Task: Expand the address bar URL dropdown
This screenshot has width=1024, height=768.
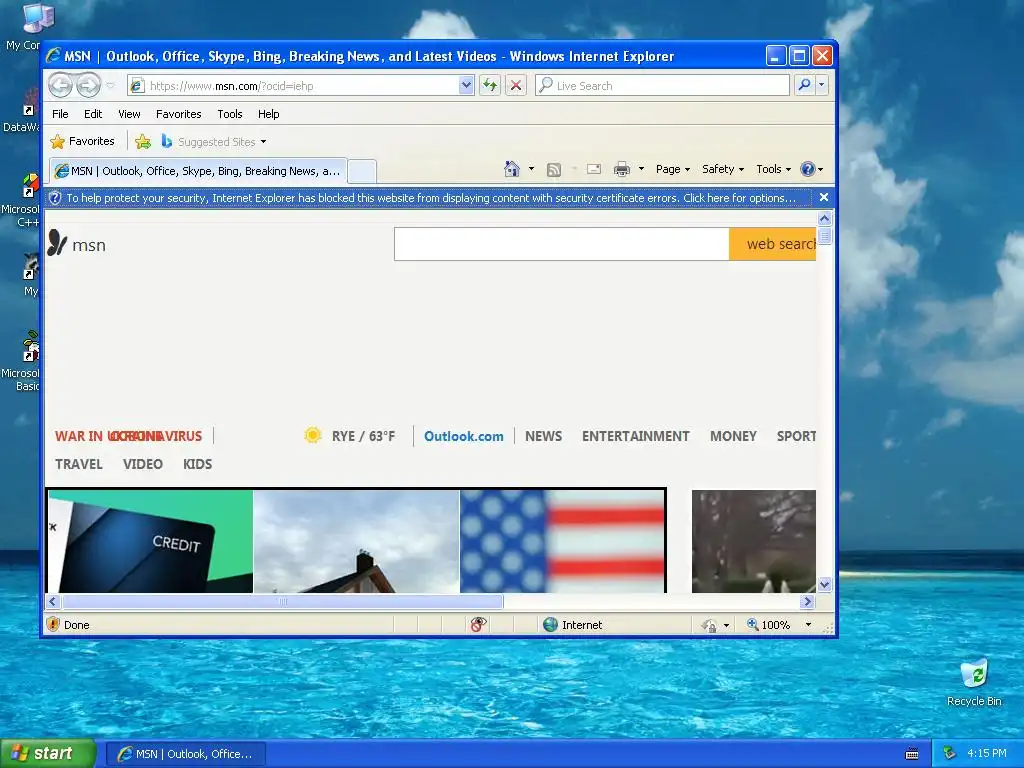Action: coord(466,85)
